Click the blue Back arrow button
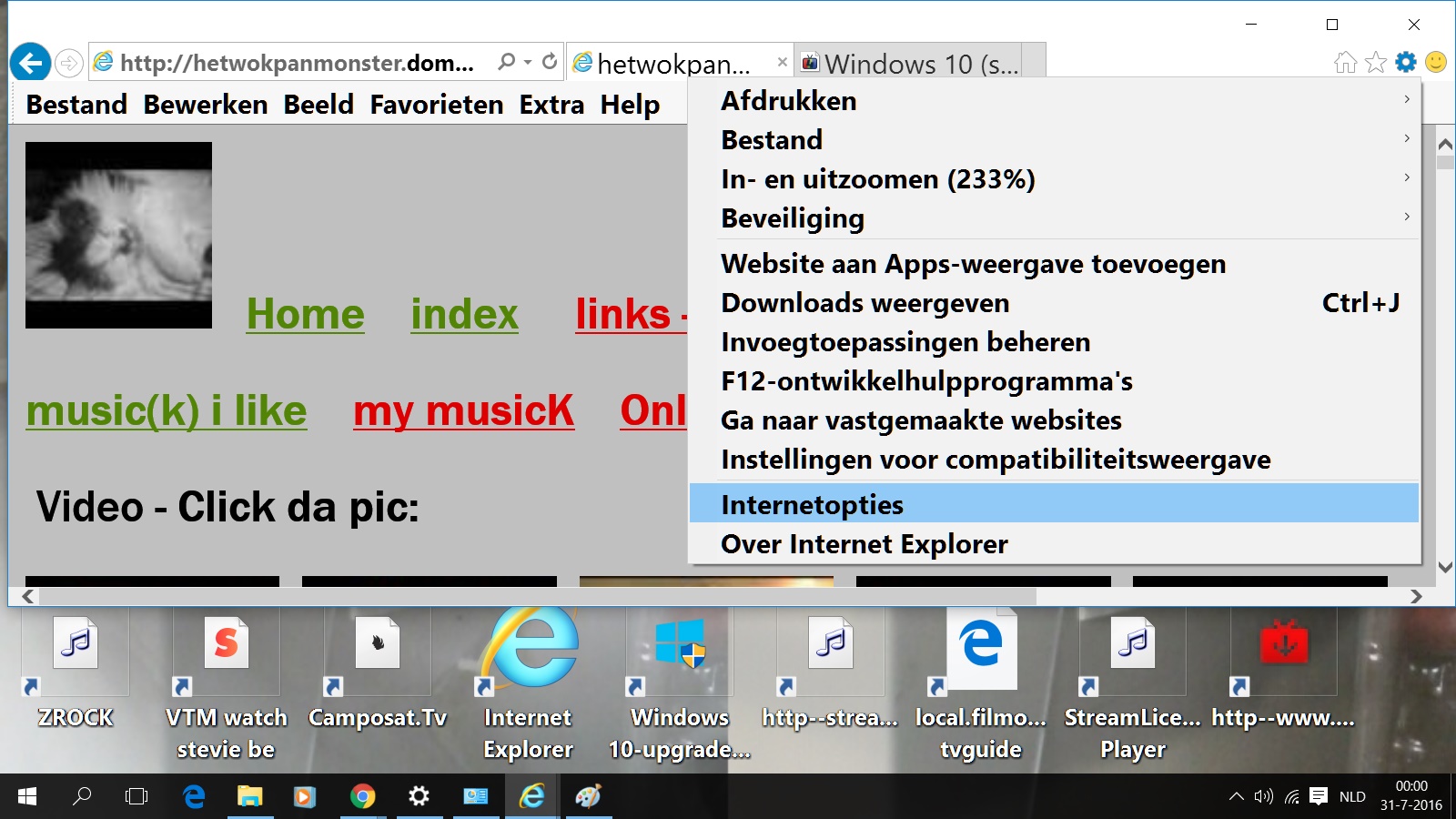 click(x=31, y=63)
